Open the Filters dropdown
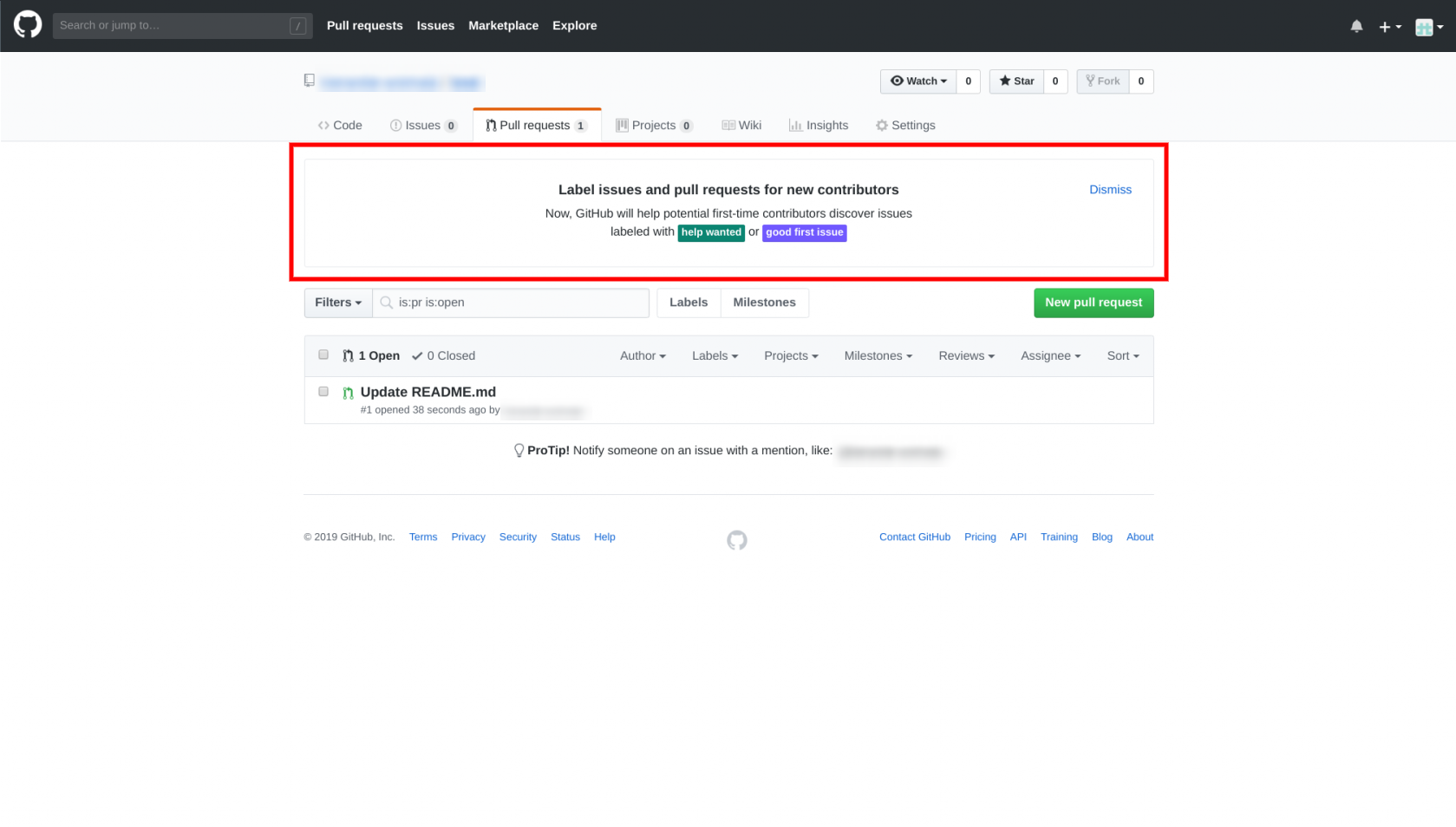The width and height of the screenshot is (1456, 827). (338, 303)
